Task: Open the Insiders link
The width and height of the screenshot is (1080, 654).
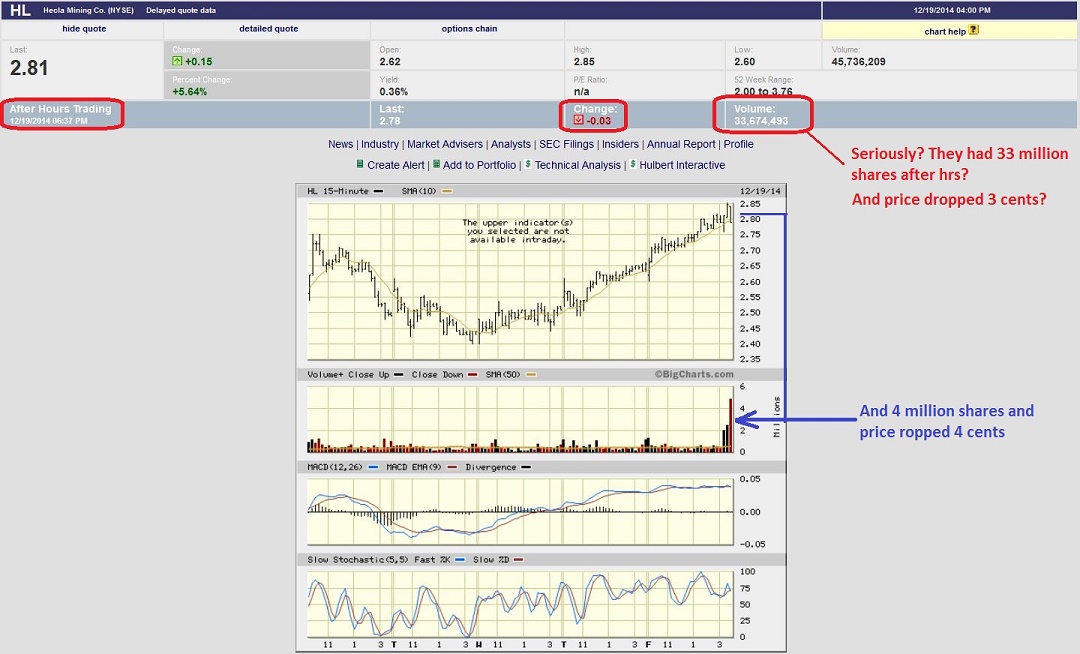Action: click(620, 144)
